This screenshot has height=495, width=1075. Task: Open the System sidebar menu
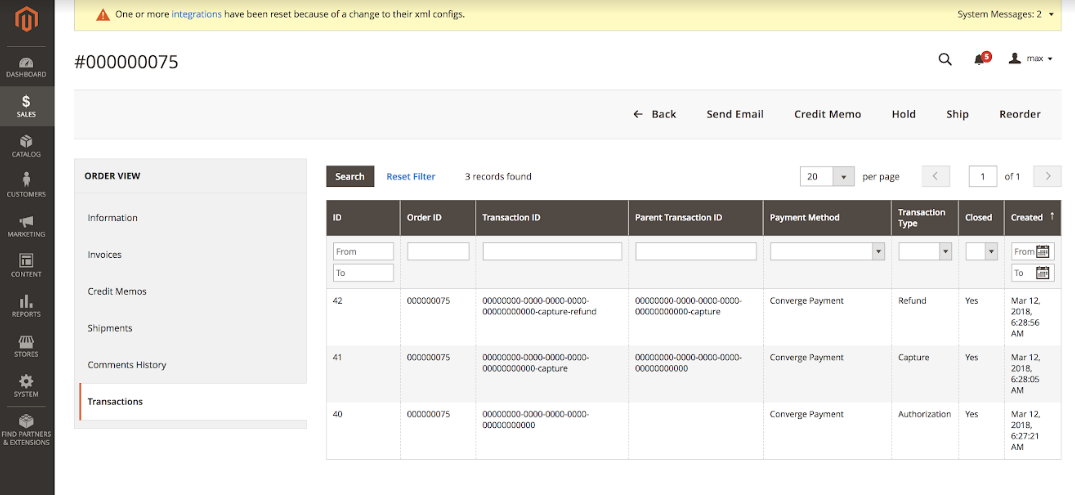pyautogui.click(x=27, y=386)
